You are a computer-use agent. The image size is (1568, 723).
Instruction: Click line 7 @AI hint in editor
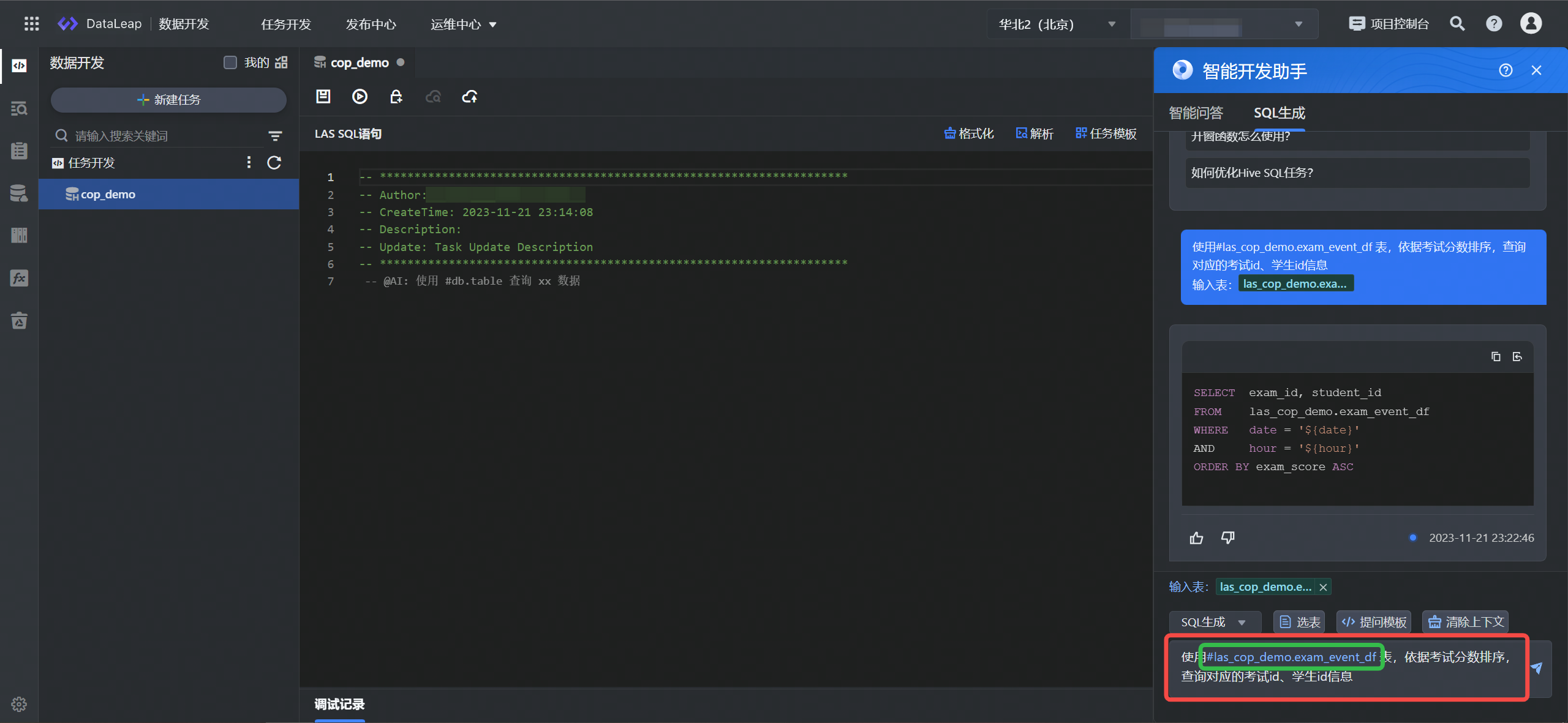coord(472,280)
